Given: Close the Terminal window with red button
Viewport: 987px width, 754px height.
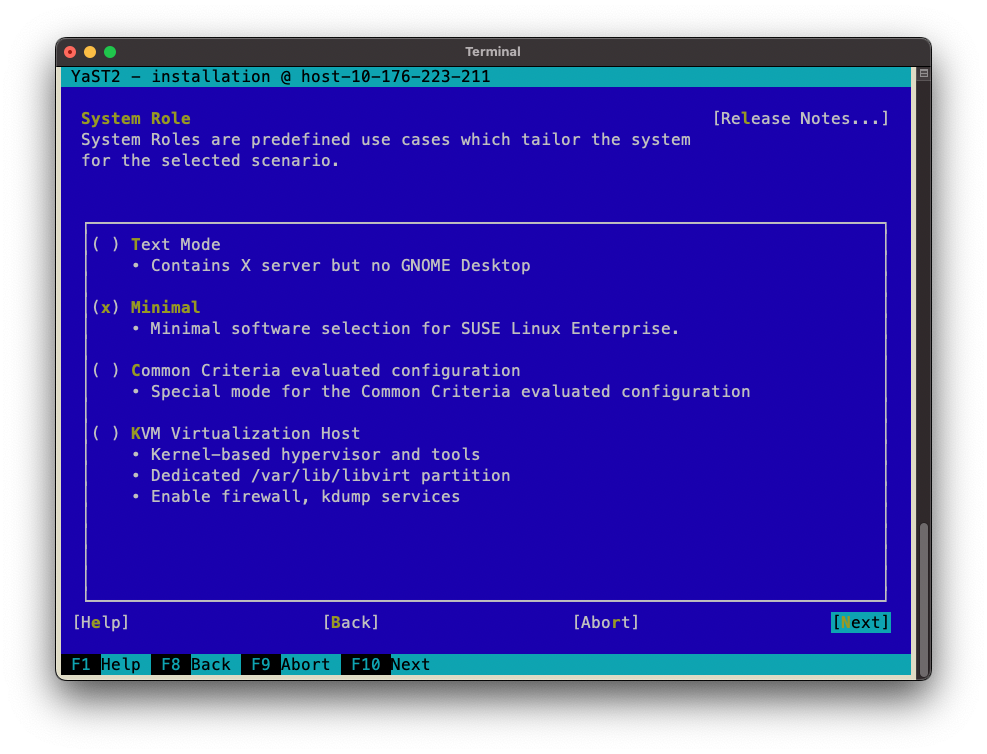Looking at the screenshot, I should (70, 52).
